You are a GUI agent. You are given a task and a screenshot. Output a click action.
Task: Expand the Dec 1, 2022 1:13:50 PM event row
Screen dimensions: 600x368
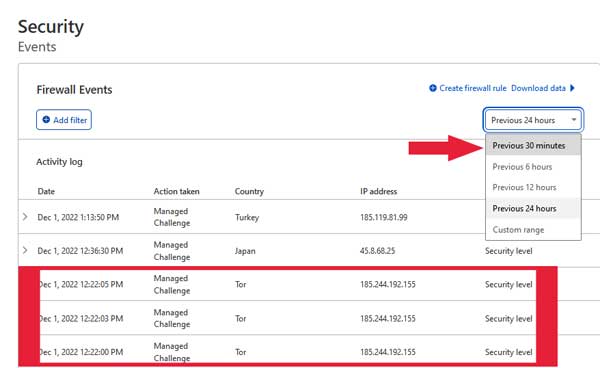click(x=25, y=217)
